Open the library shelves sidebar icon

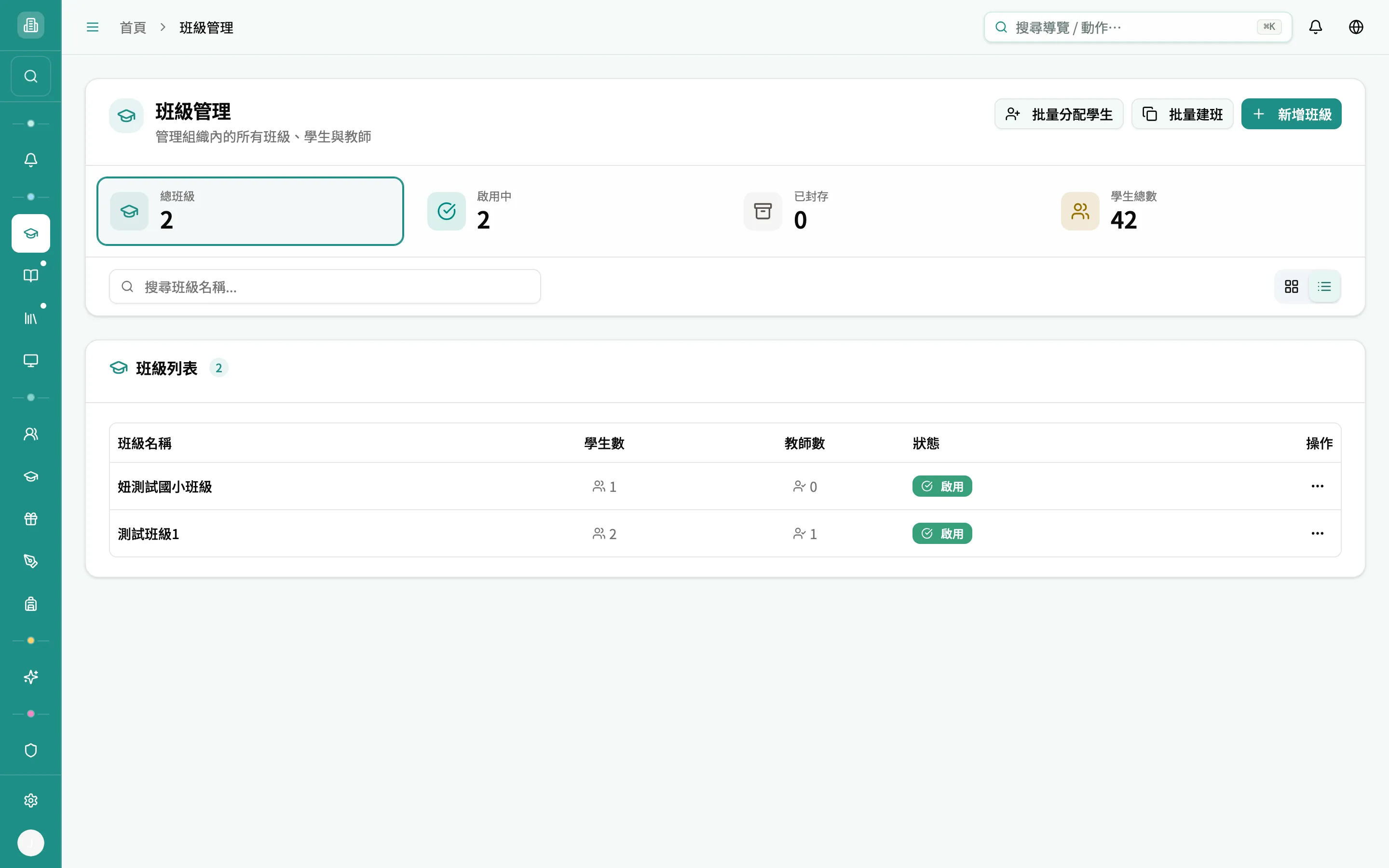[x=30, y=318]
